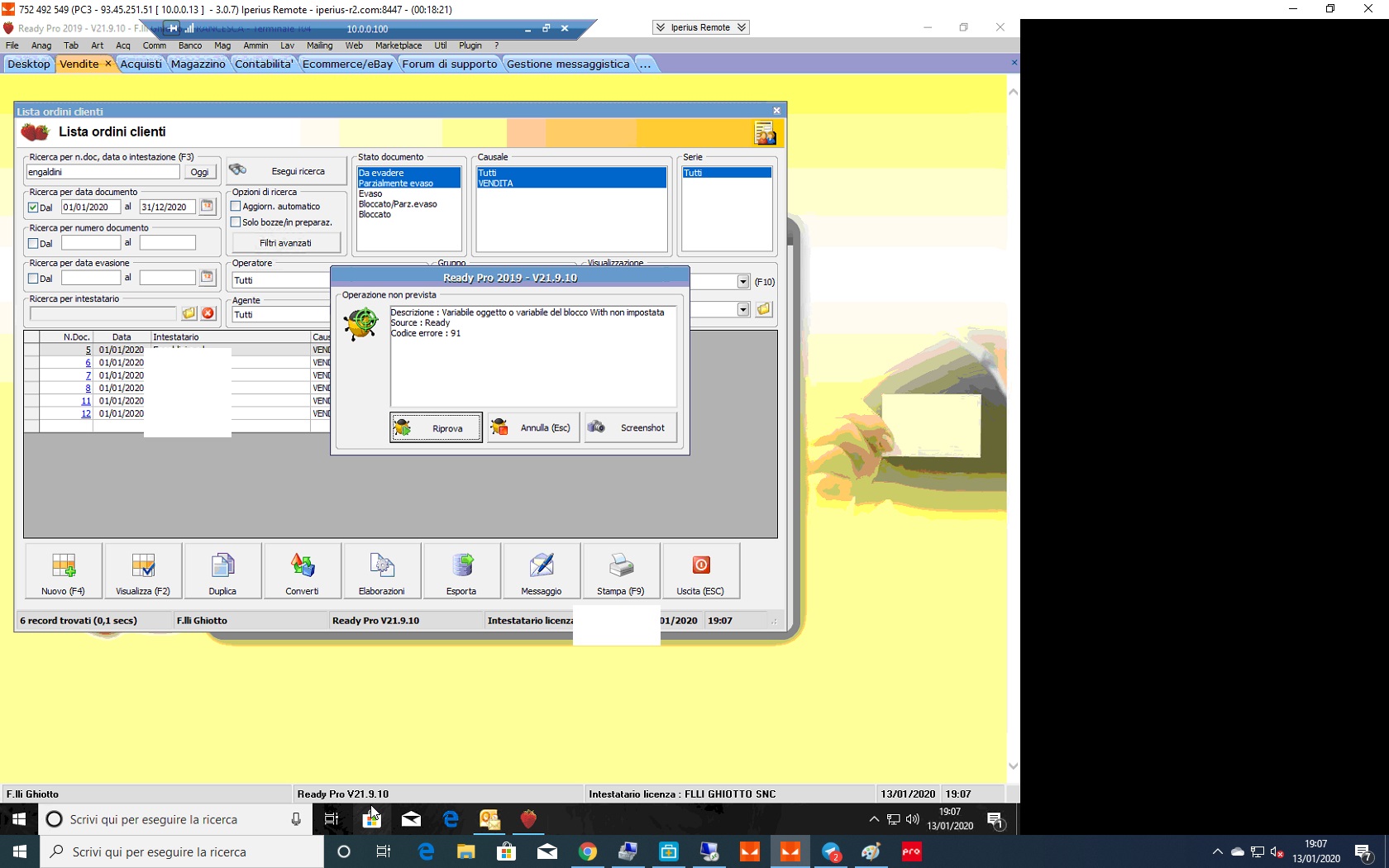Open calendar picker for evasione date range
Viewport: 1389px width, 868px height.
208,278
